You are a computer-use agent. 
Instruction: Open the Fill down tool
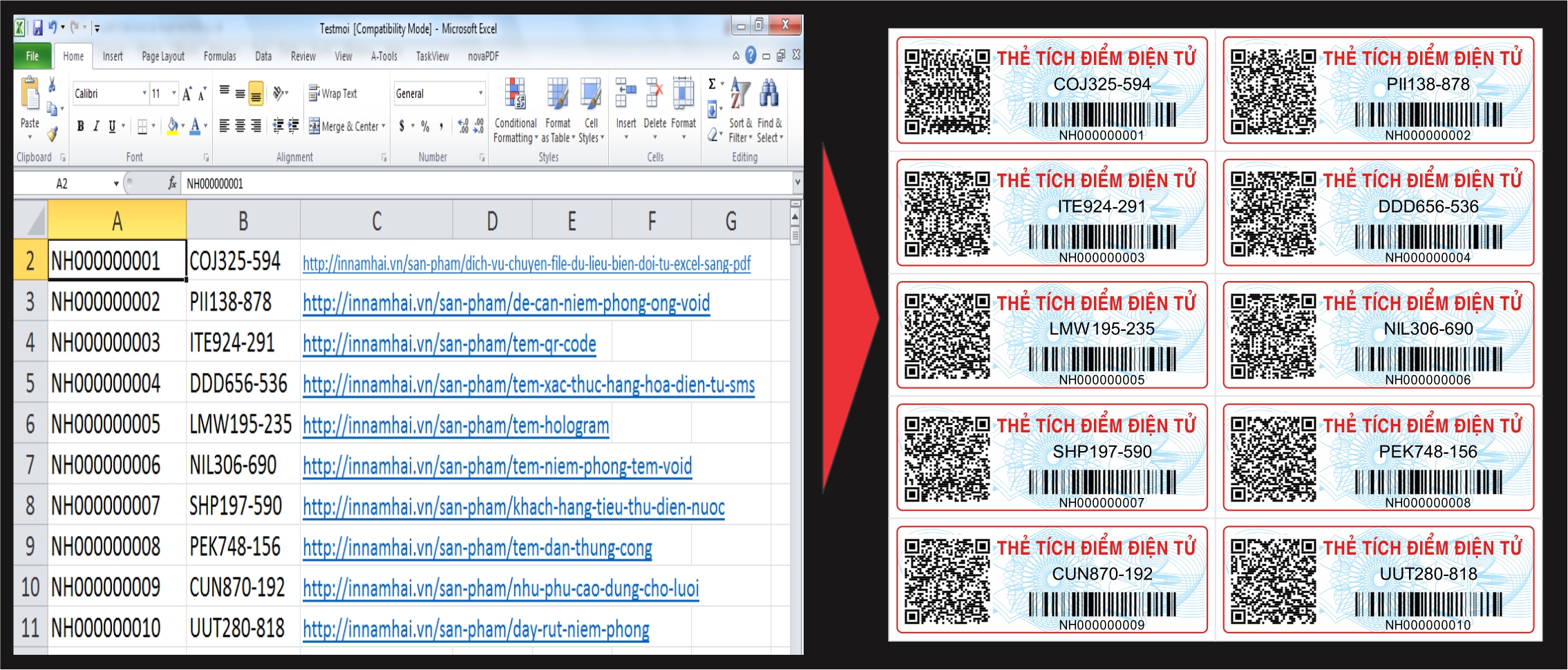pos(712,109)
